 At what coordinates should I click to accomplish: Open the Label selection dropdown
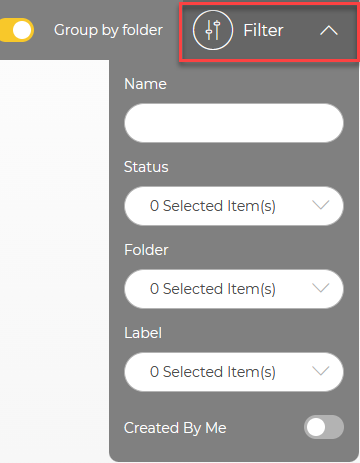234,372
